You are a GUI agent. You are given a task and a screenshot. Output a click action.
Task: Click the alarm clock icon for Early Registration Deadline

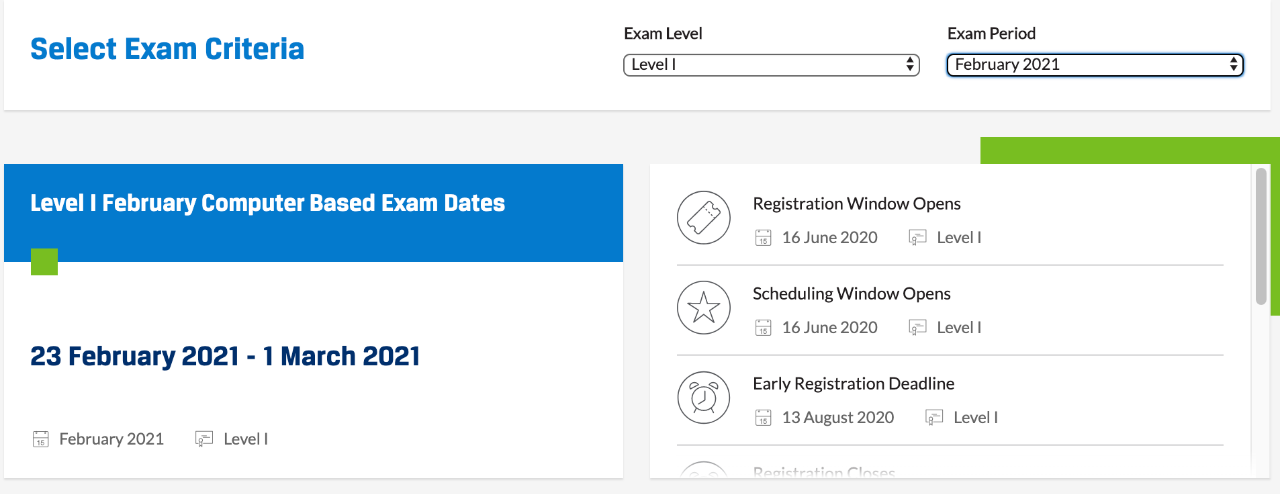pos(704,398)
